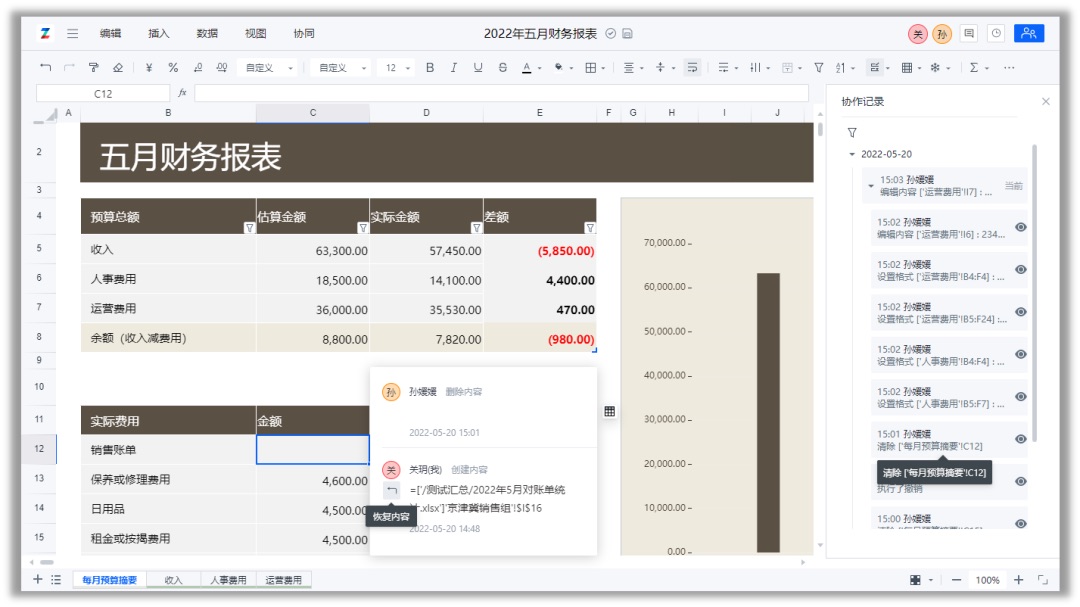This screenshot has height=607, width=1080.
Task: Collapse the 15:03 孙媛媛 record entry
Action: point(871,186)
